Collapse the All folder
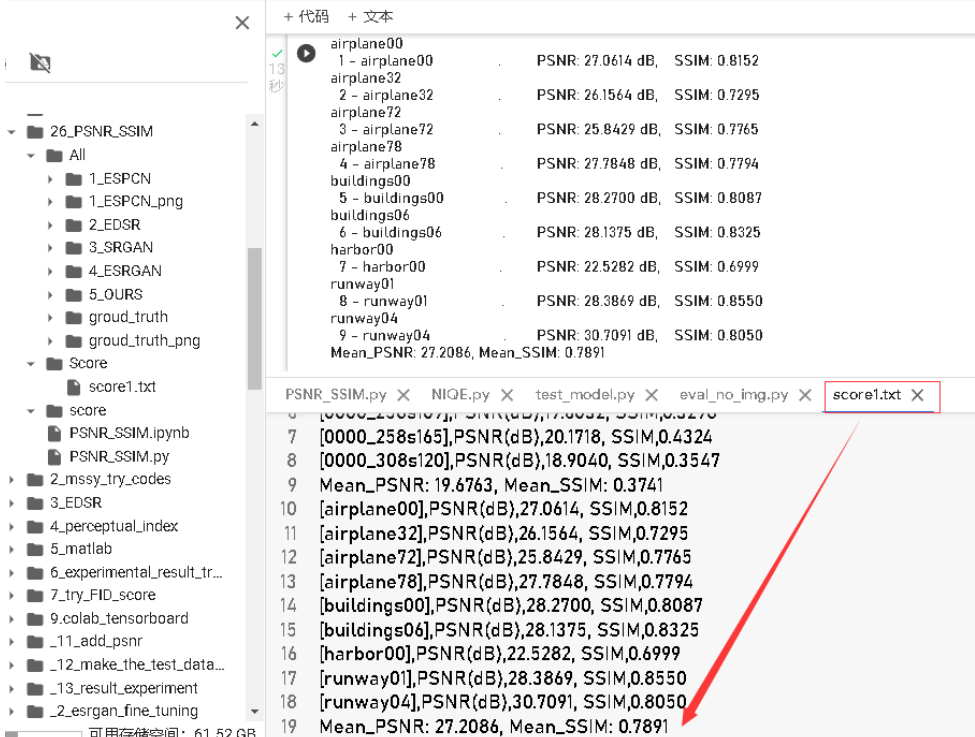 click(30, 155)
